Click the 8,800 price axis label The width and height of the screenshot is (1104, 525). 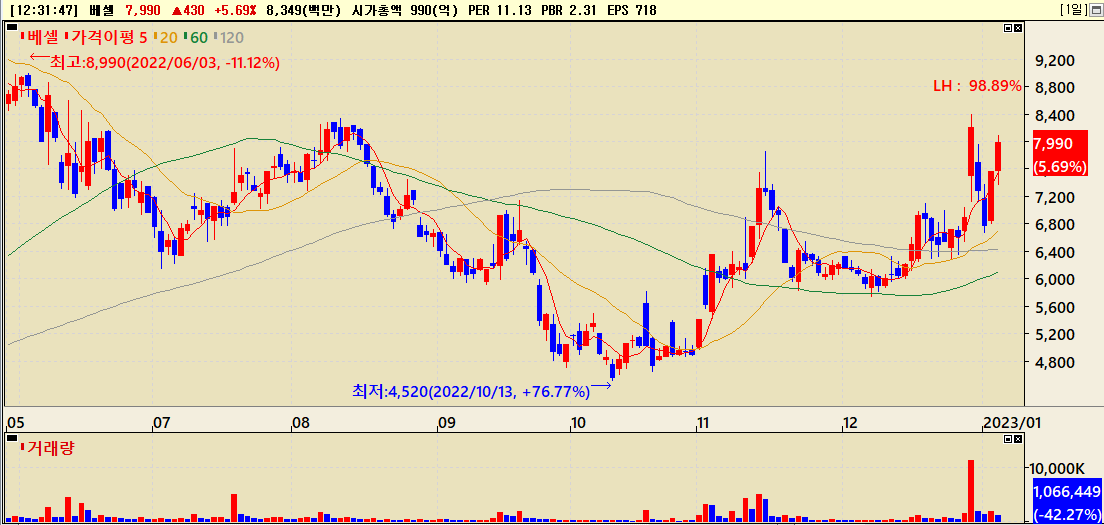click(1053, 88)
